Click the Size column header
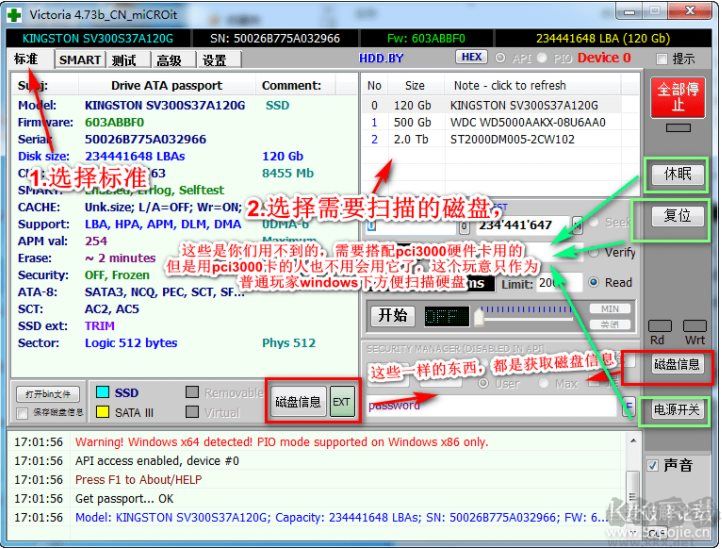The width and height of the screenshot is (722, 549). 415,86
